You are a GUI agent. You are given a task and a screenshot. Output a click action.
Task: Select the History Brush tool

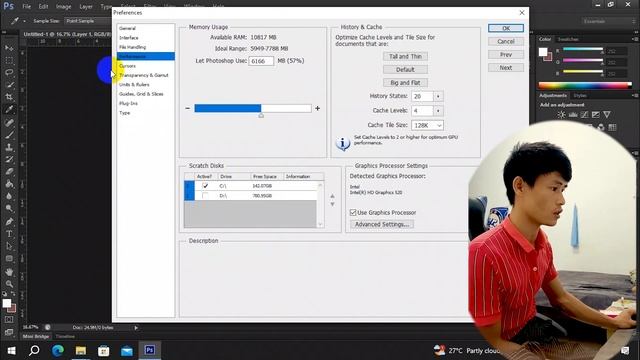pos(9,159)
